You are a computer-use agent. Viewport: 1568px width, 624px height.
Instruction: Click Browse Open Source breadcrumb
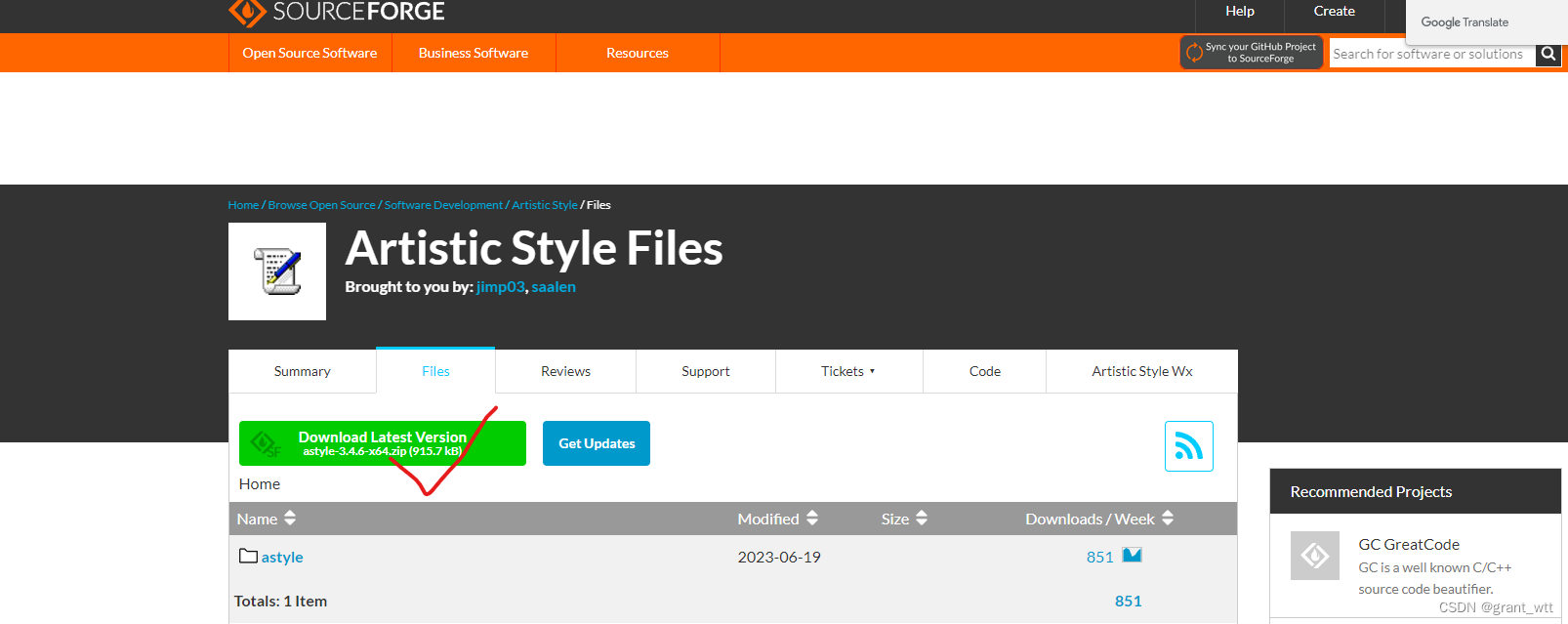pyautogui.click(x=321, y=205)
